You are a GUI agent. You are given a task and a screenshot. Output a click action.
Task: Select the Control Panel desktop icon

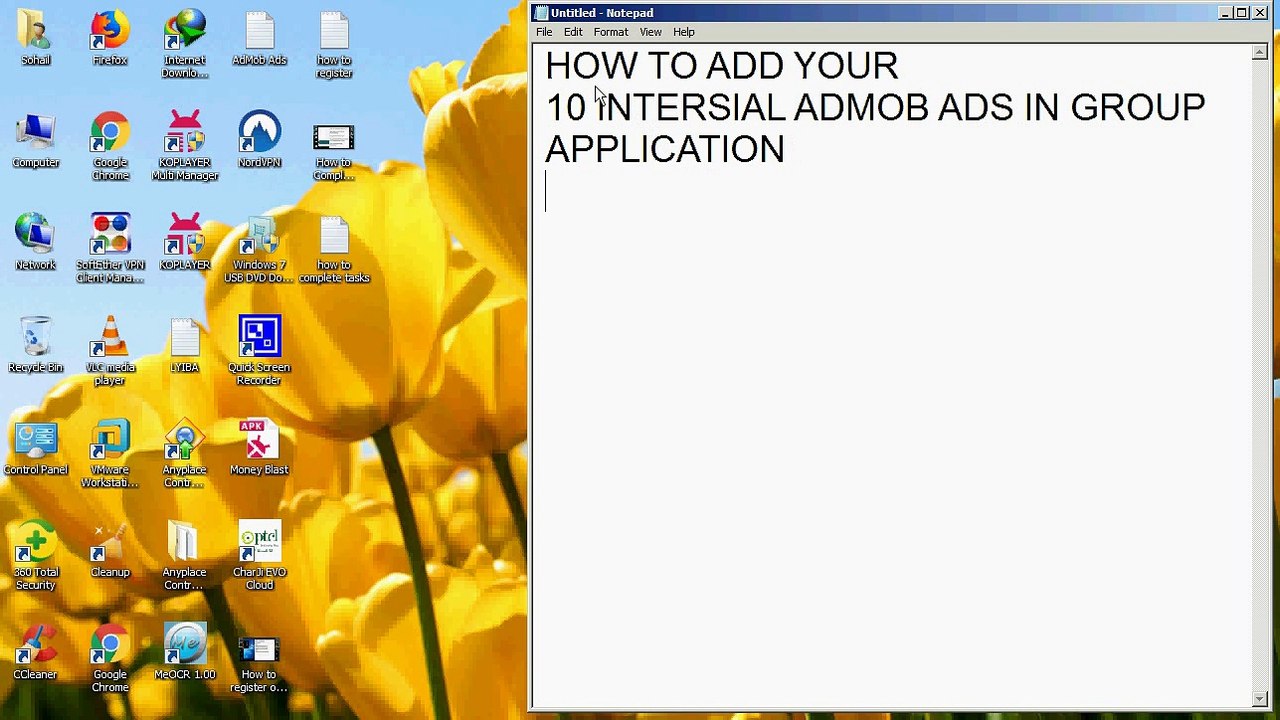pos(35,449)
